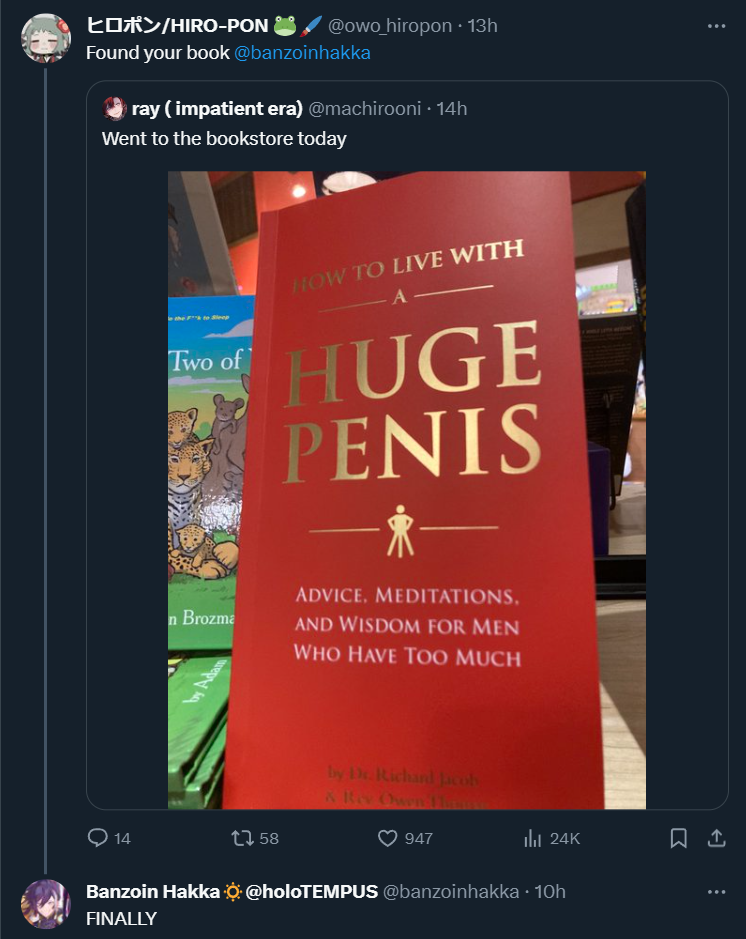
Task: Open more options on HIRO-PON's tweet
Action: point(716,26)
